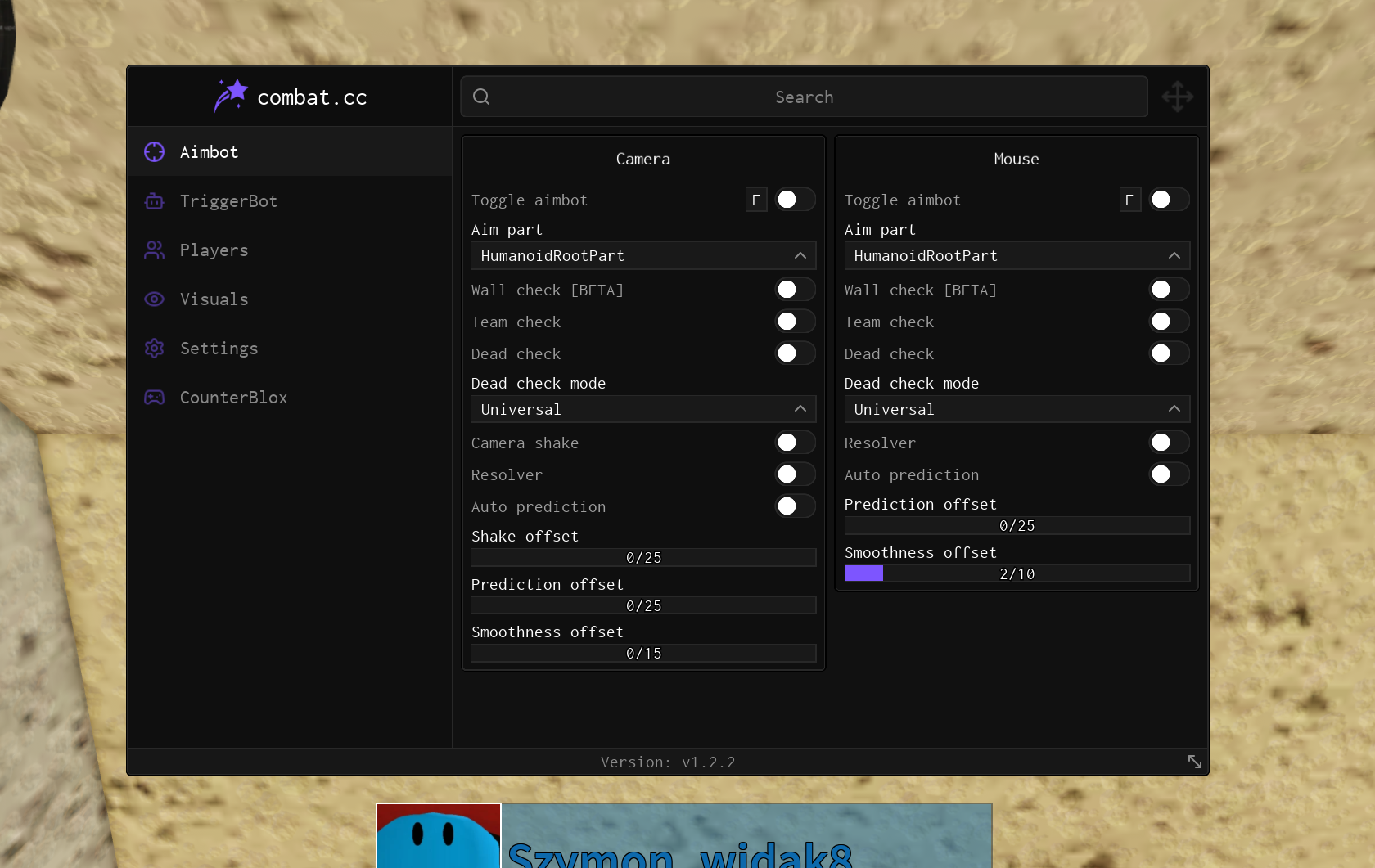
Task: Open Camera Aim part HumanoidRootPart dropdown
Action: point(643,256)
